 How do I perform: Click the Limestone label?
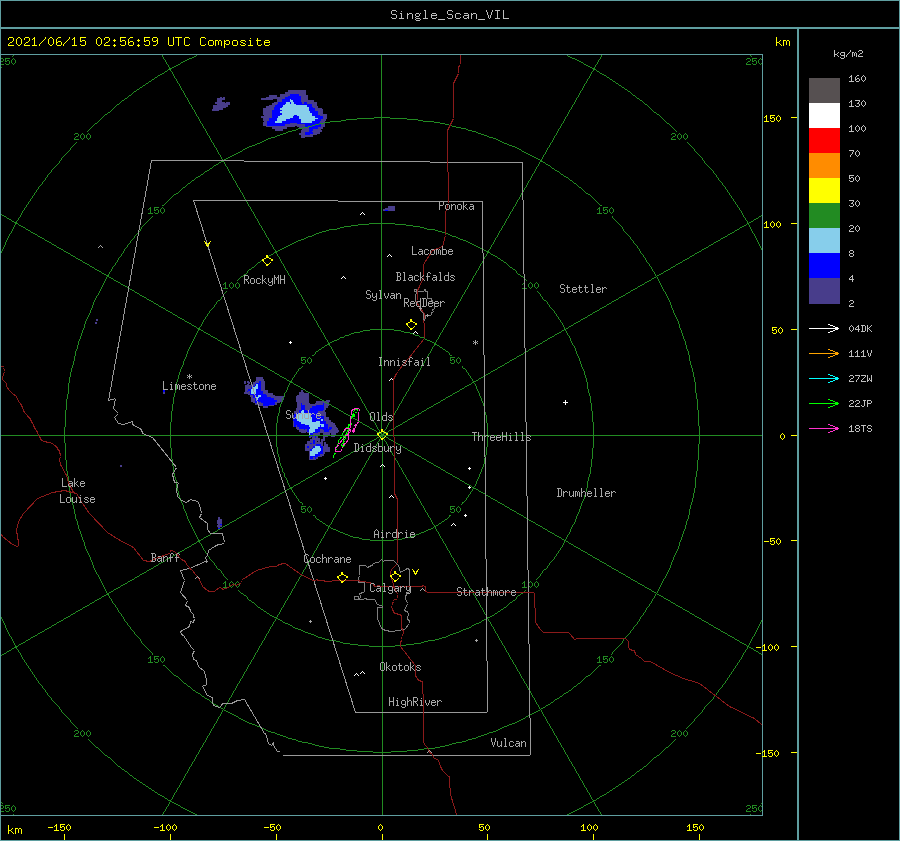coord(189,386)
